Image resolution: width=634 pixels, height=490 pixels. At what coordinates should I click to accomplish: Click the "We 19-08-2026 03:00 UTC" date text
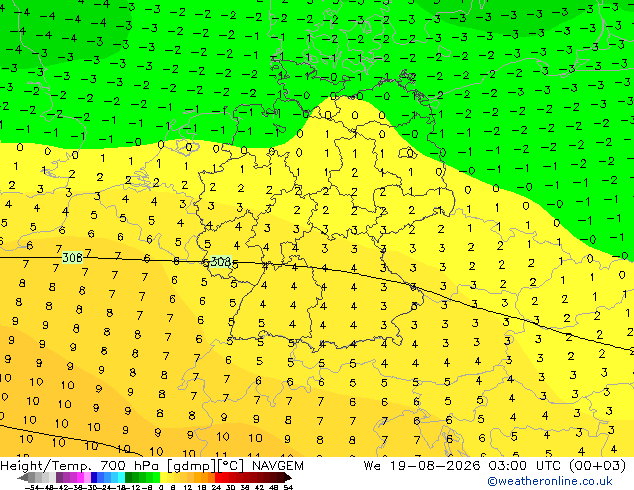461,466
